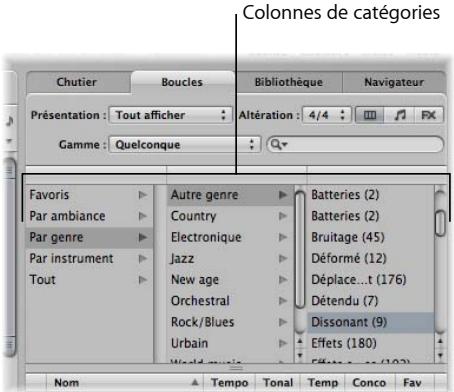454x392 pixels.
Task: Click the genre column scrollbar thumb
Action: point(300,250)
